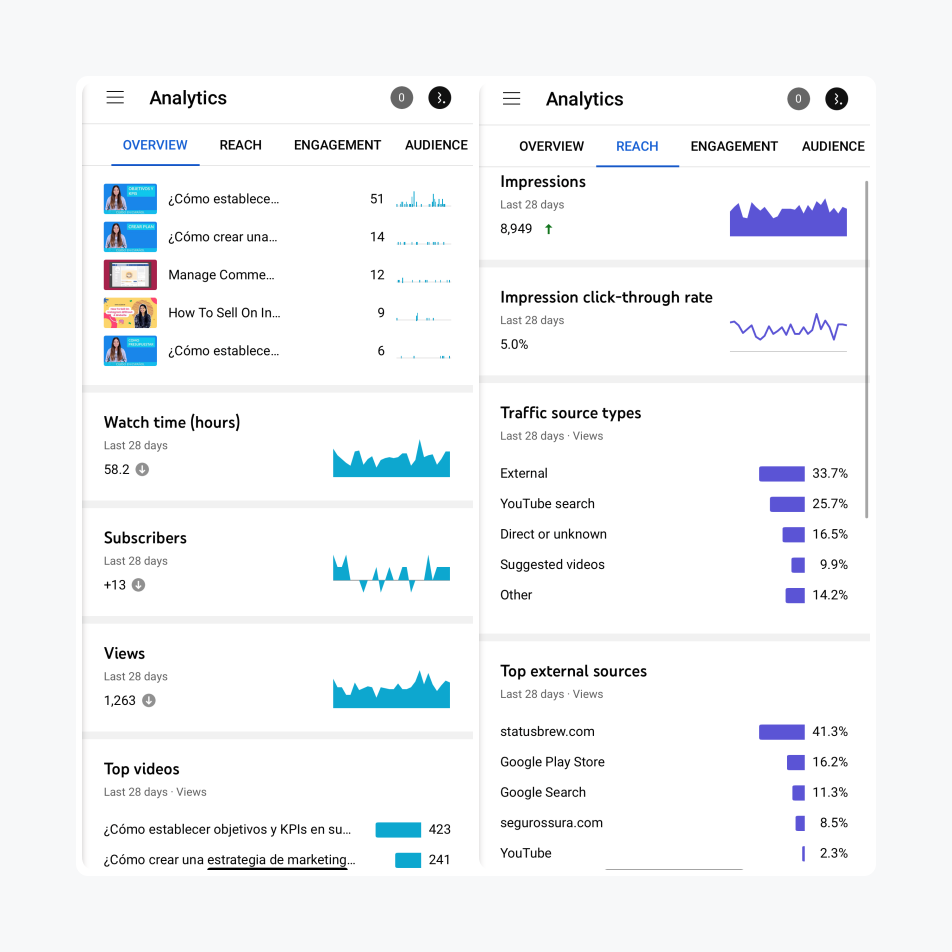This screenshot has width=952, height=952.
Task: Open hamburger menu in left Analytics panel
Action: point(115,97)
